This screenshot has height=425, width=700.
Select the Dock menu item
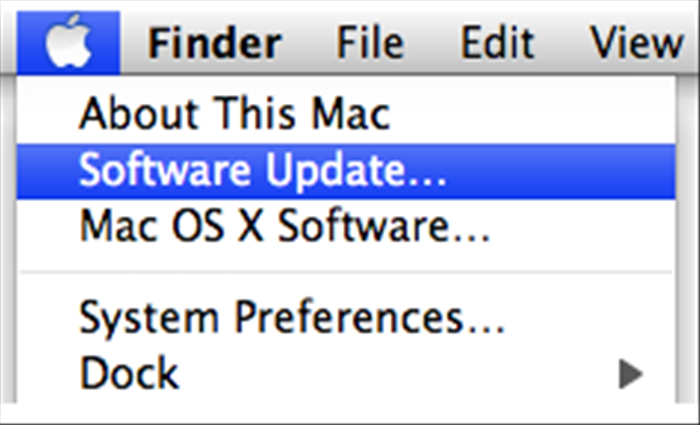(346, 373)
